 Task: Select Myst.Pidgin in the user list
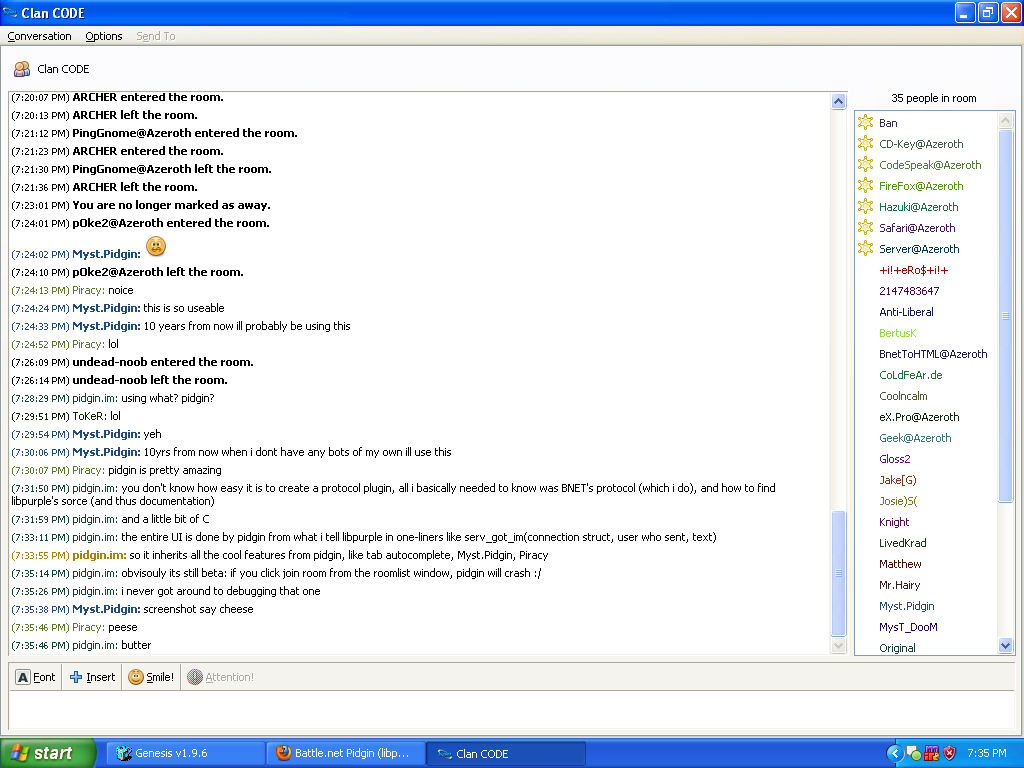tap(907, 606)
